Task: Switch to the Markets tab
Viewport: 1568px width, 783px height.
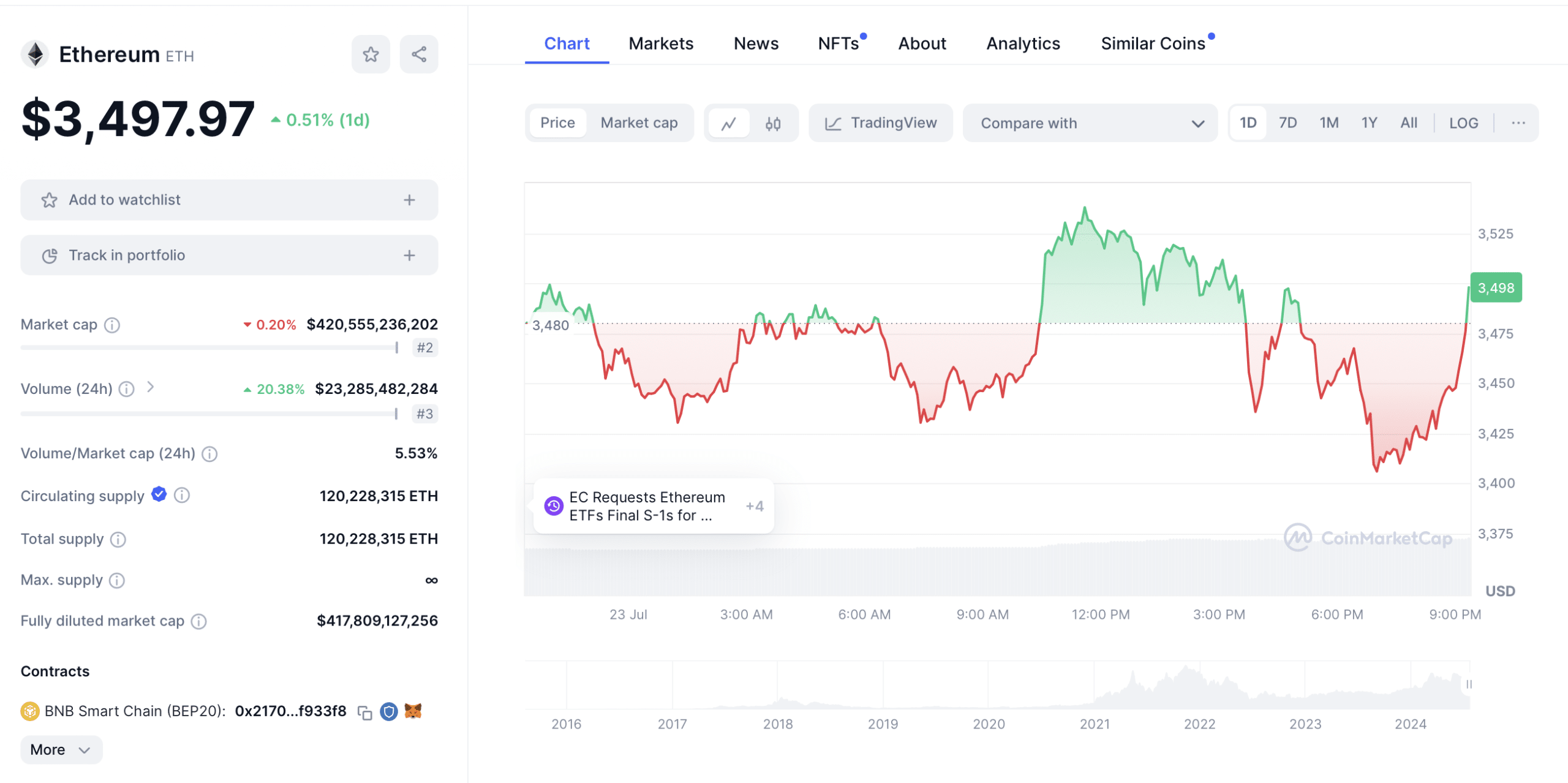Action: [x=661, y=43]
